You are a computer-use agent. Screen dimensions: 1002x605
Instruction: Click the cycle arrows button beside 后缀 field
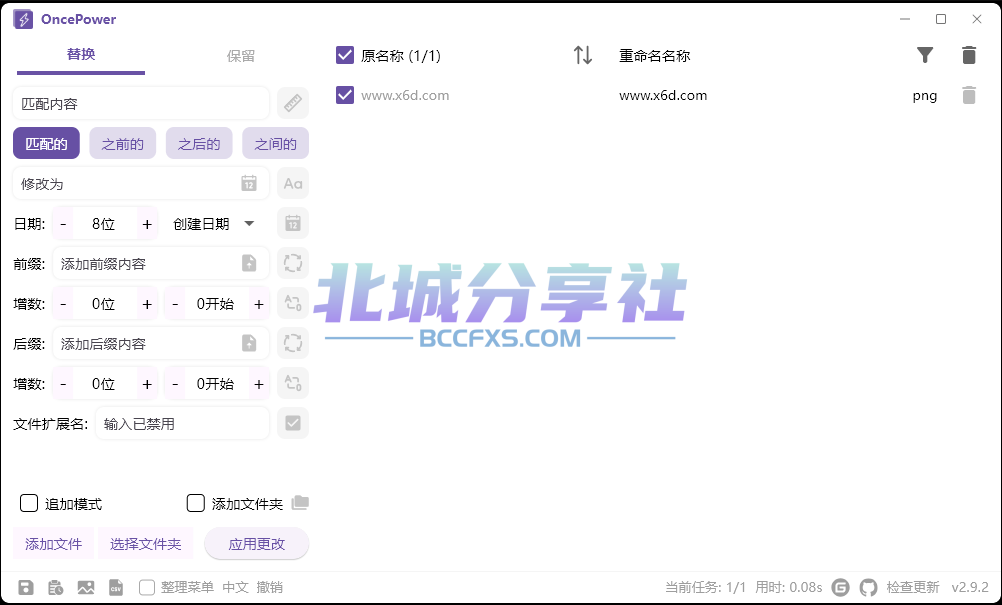pyautogui.click(x=293, y=343)
